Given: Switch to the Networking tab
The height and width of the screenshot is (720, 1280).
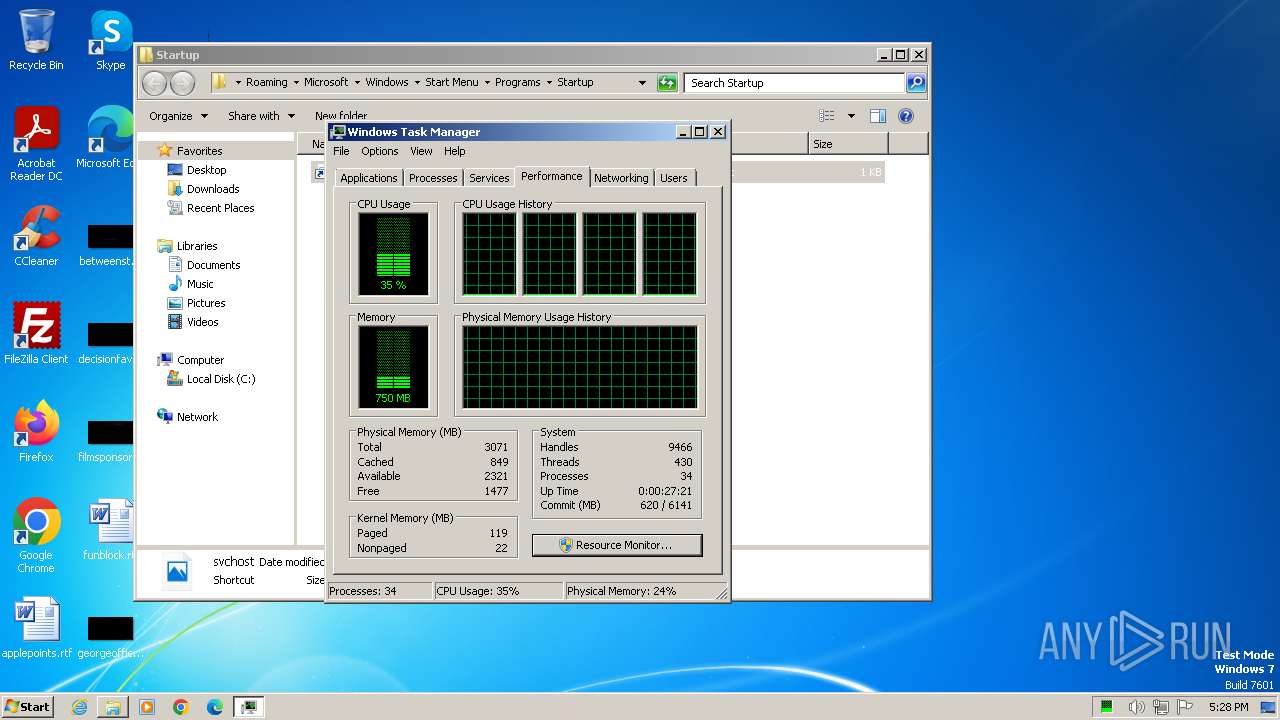Looking at the screenshot, I should click(x=621, y=178).
